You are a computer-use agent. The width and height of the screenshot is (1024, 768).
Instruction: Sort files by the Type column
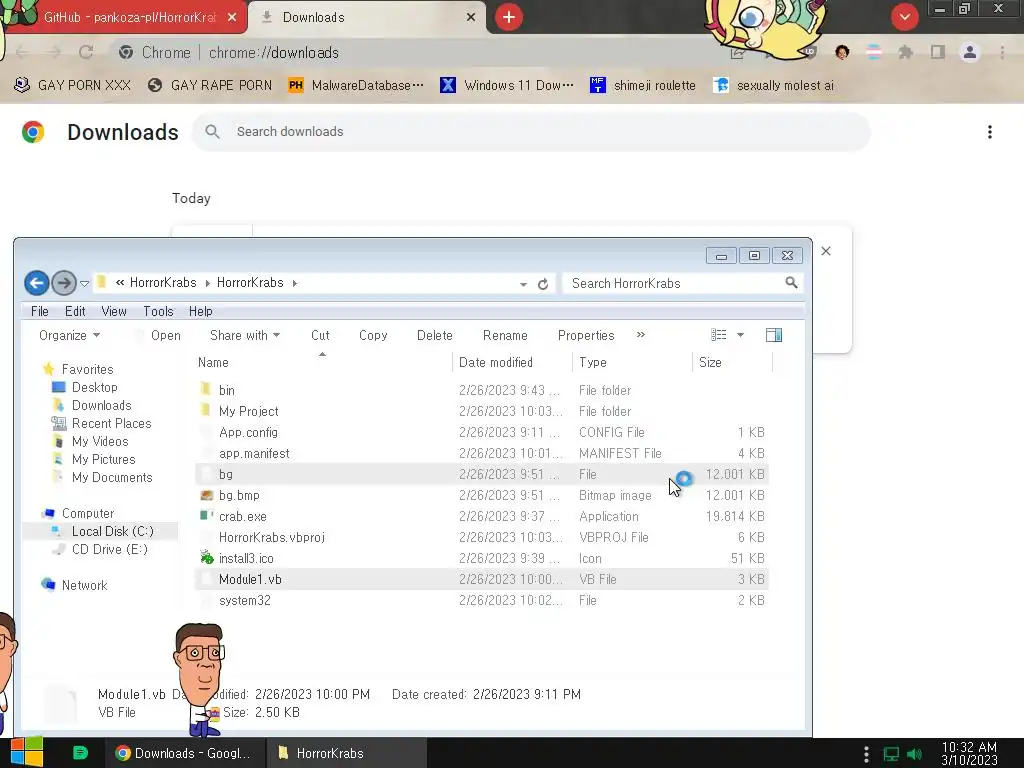click(632, 362)
